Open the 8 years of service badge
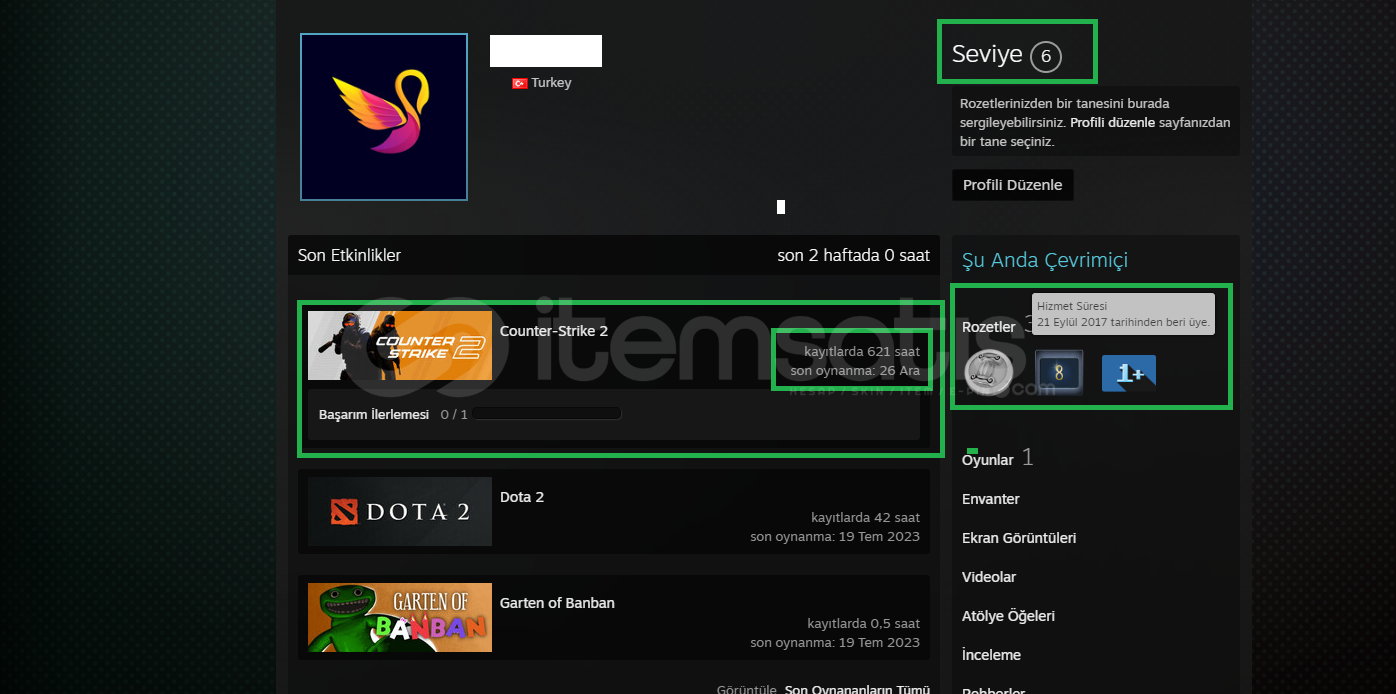The image size is (1396, 694). (x=1059, y=373)
